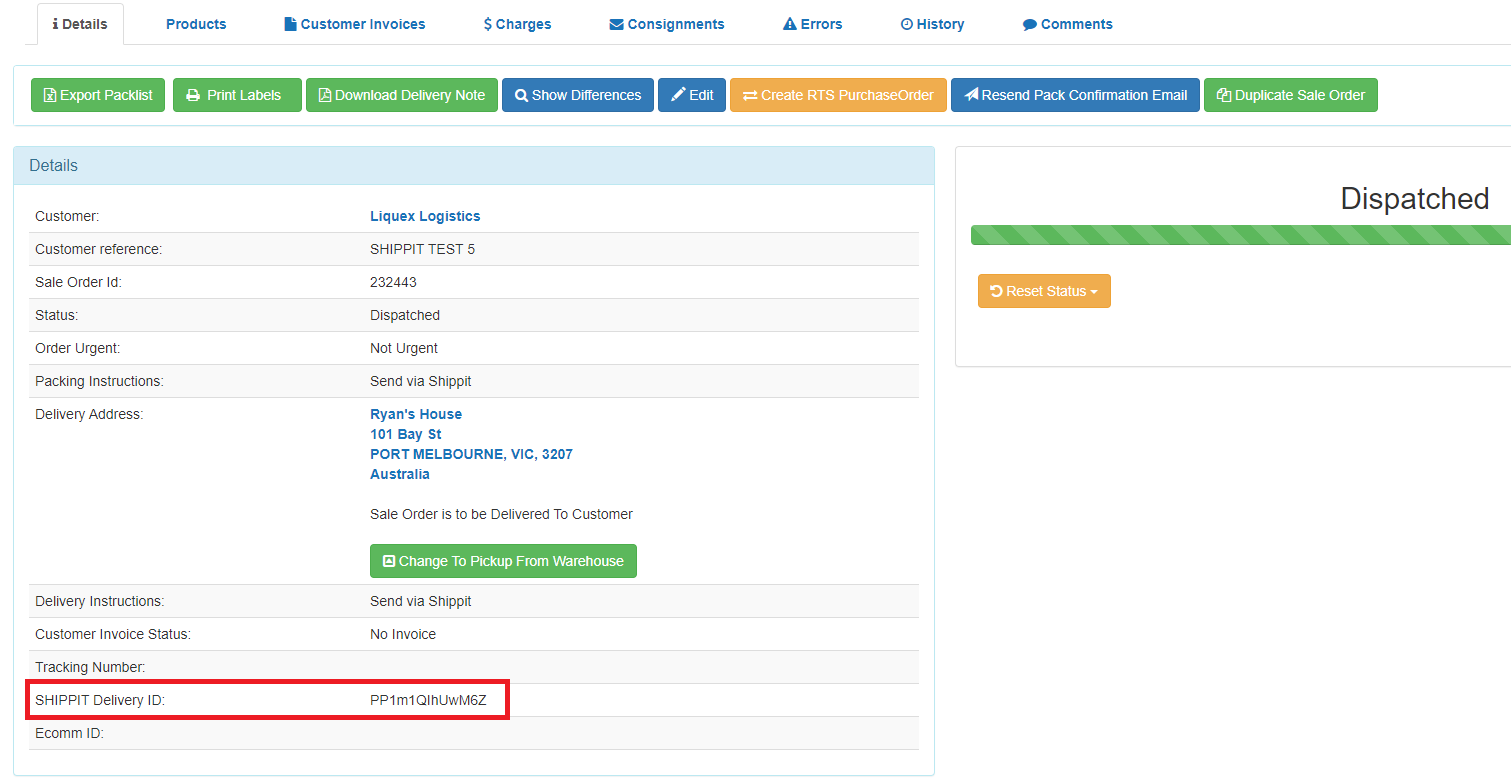Image resolution: width=1511 pixels, height=780 pixels.
Task: Select the SHIPPIT Delivery ID value PP1m1QIhUwM6Z
Action: click(428, 700)
